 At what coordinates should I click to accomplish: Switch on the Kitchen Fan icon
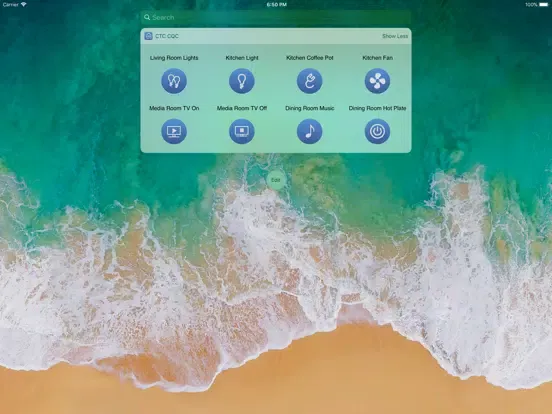(377, 81)
